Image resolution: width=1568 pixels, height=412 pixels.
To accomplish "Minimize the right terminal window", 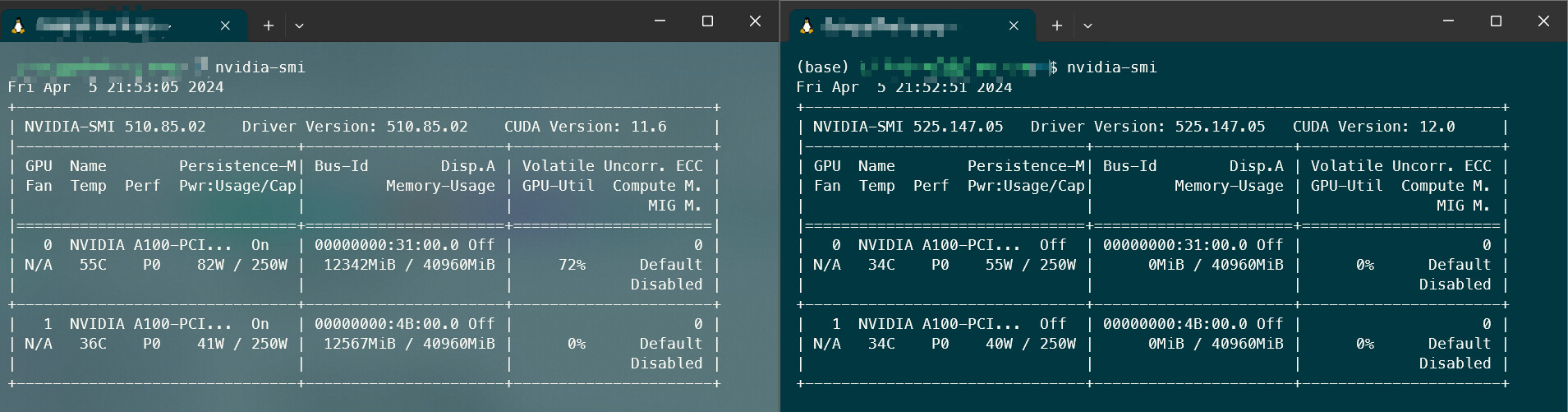I will pyautogui.click(x=1448, y=21).
